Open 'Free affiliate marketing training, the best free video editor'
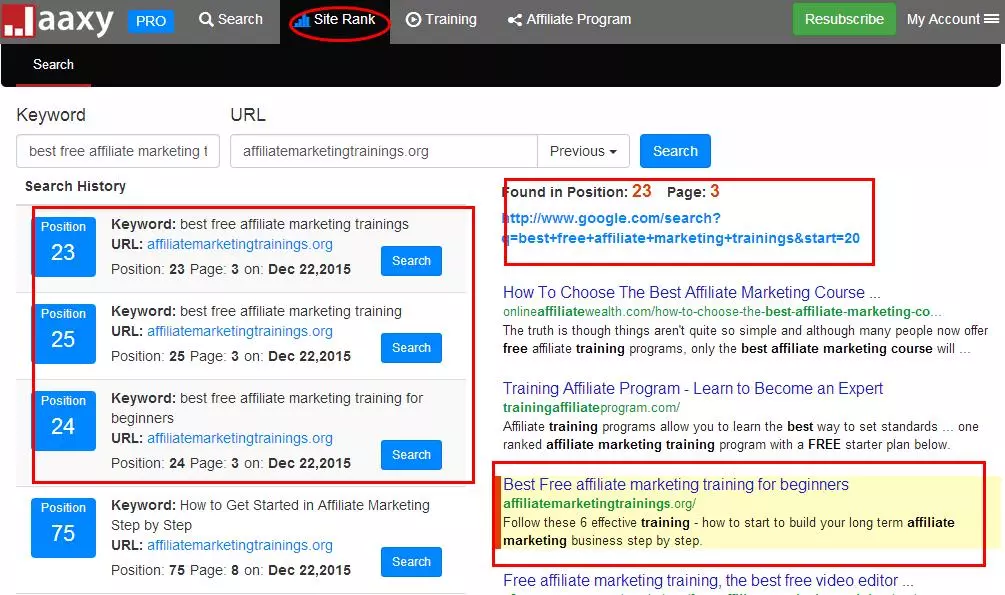This screenshot has width=1005, height=595. tap(708, 581)
